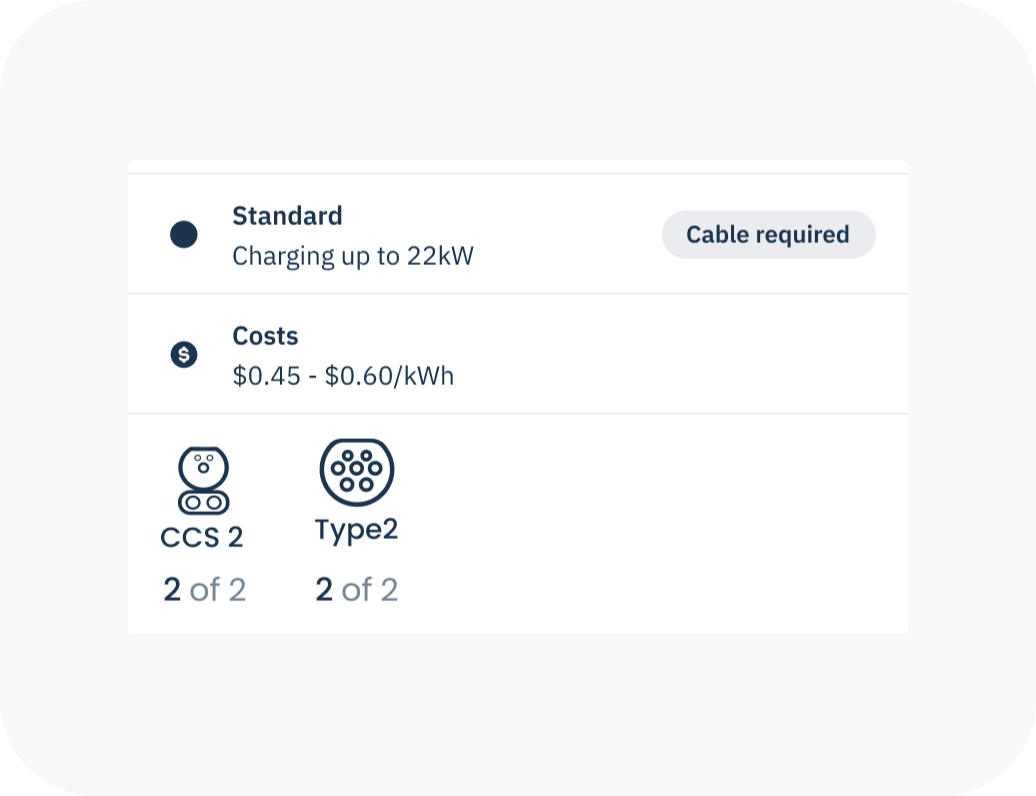Click 2 of 2 availability under Type2
This screenshot has width=1036, height=796.
point(356,589)
